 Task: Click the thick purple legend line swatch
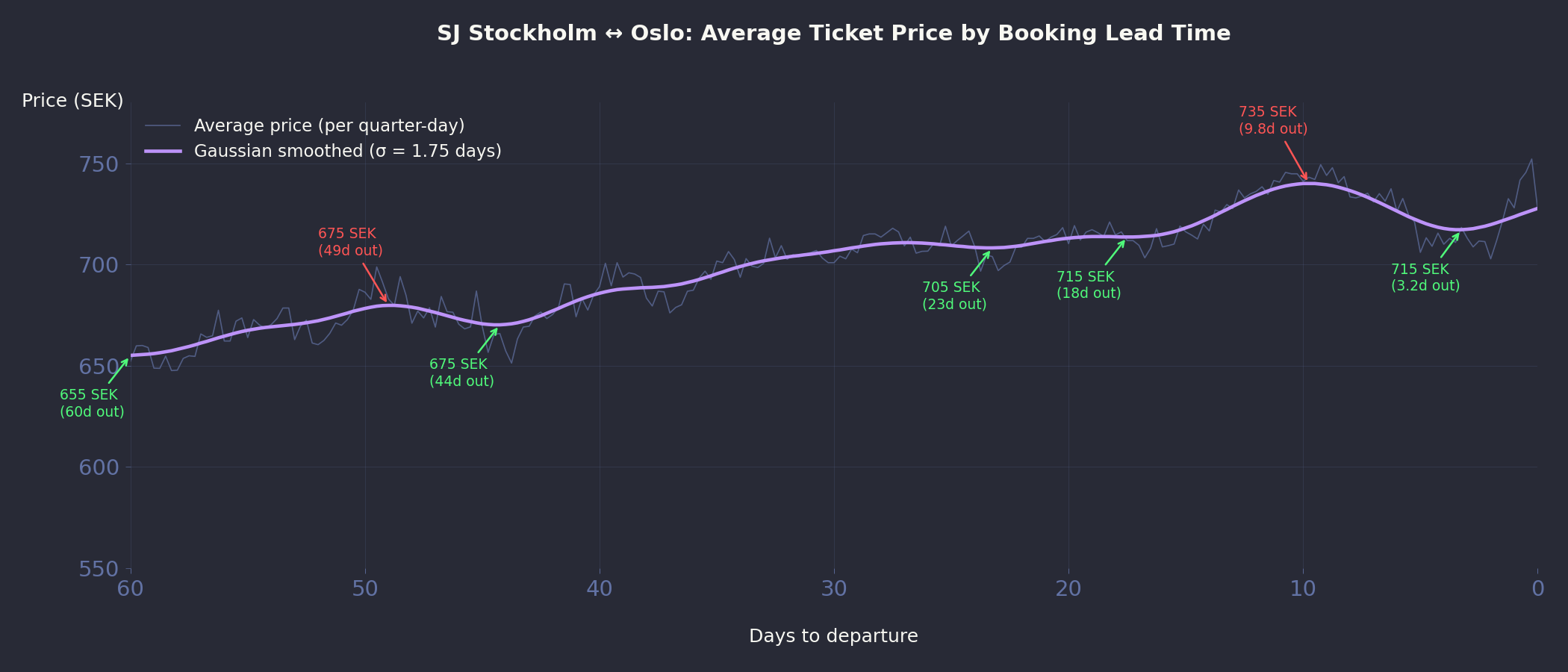point(163,151)
